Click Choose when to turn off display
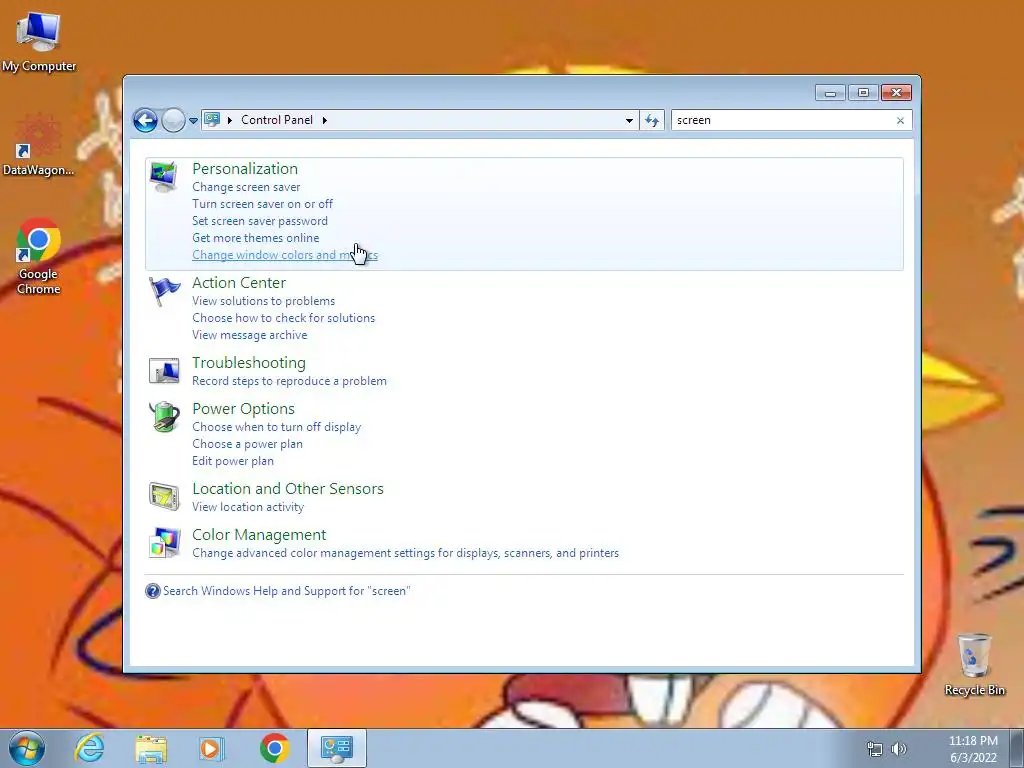The image size is (1024, 768). [276, 427]
